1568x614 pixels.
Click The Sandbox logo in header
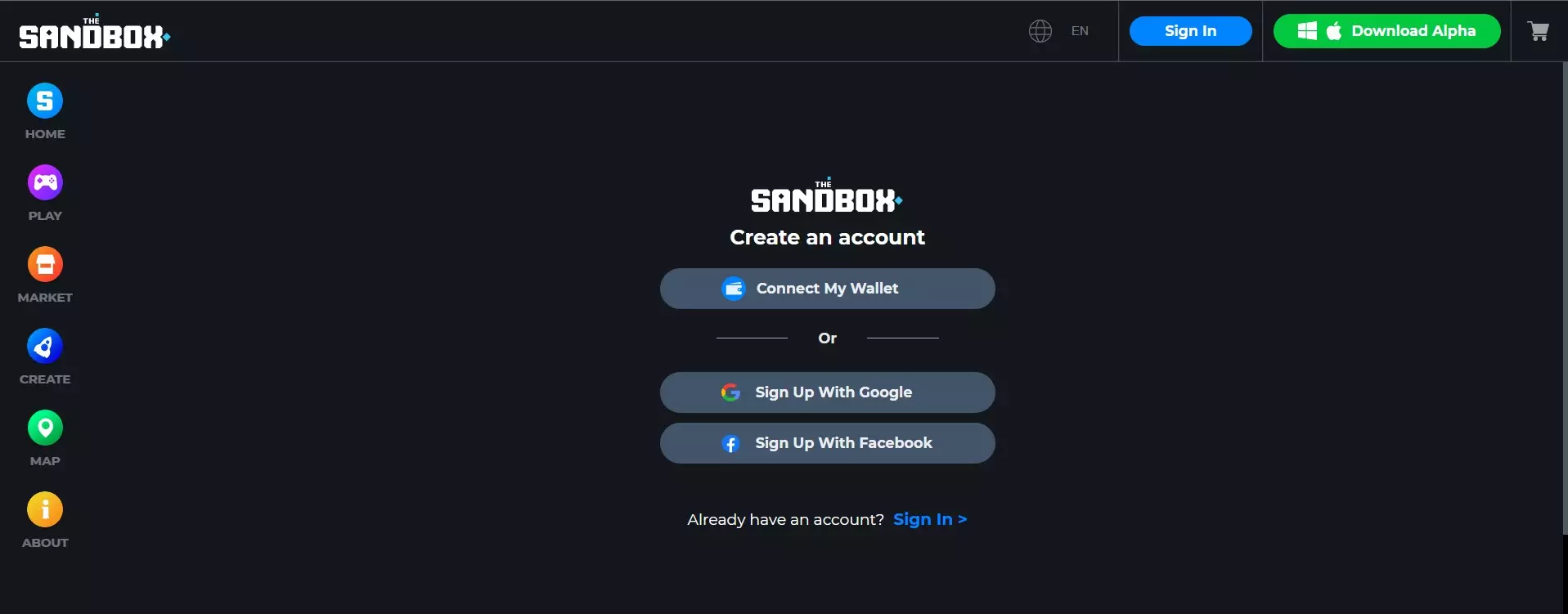click(x=95, y=32)
